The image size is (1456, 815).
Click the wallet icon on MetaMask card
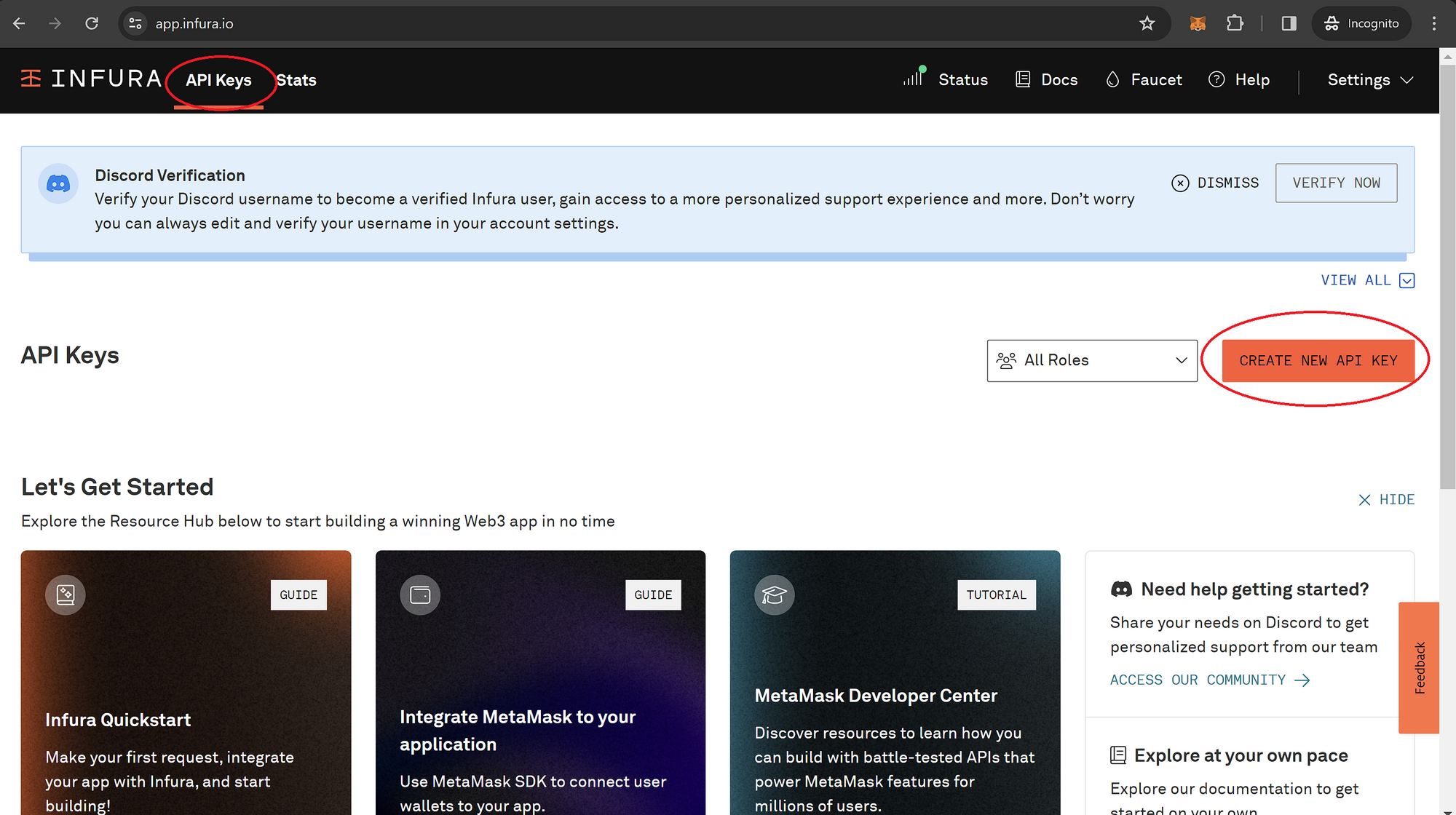point(420,595)
